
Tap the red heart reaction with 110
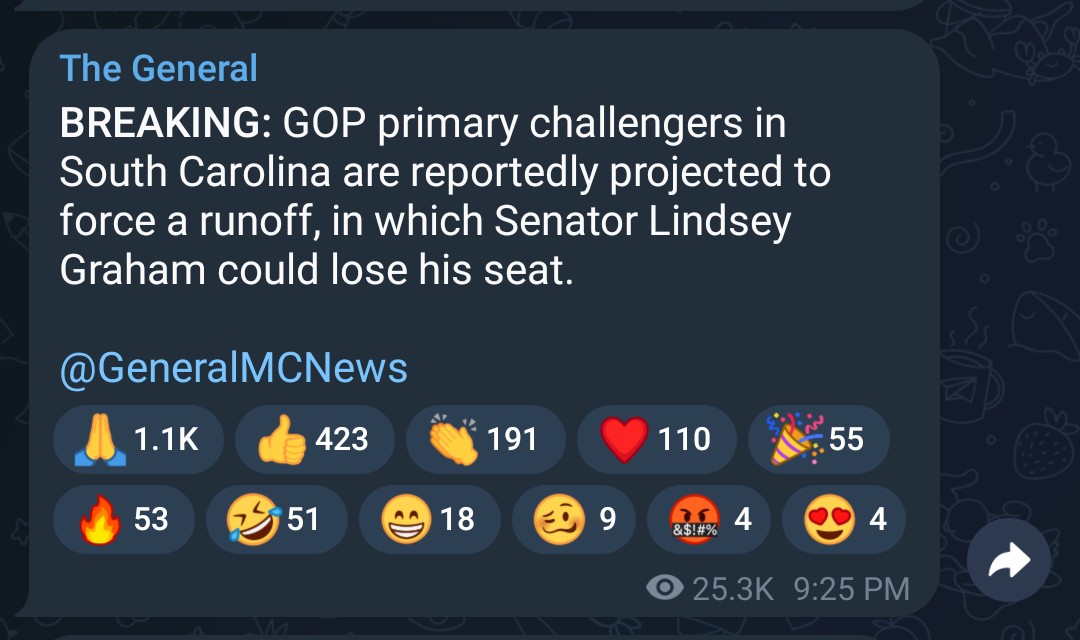point(654,439)
